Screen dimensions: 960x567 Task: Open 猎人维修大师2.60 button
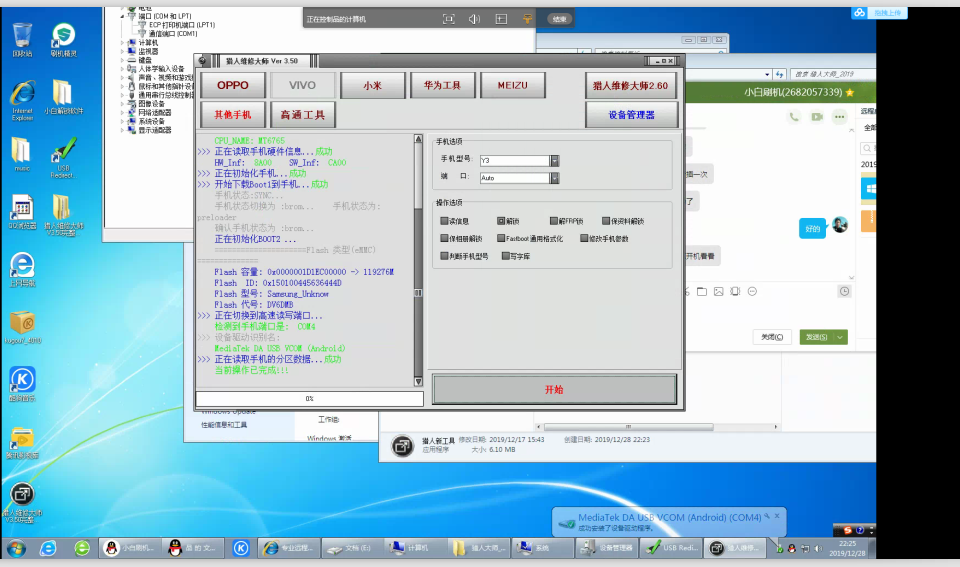click(631, 85)
